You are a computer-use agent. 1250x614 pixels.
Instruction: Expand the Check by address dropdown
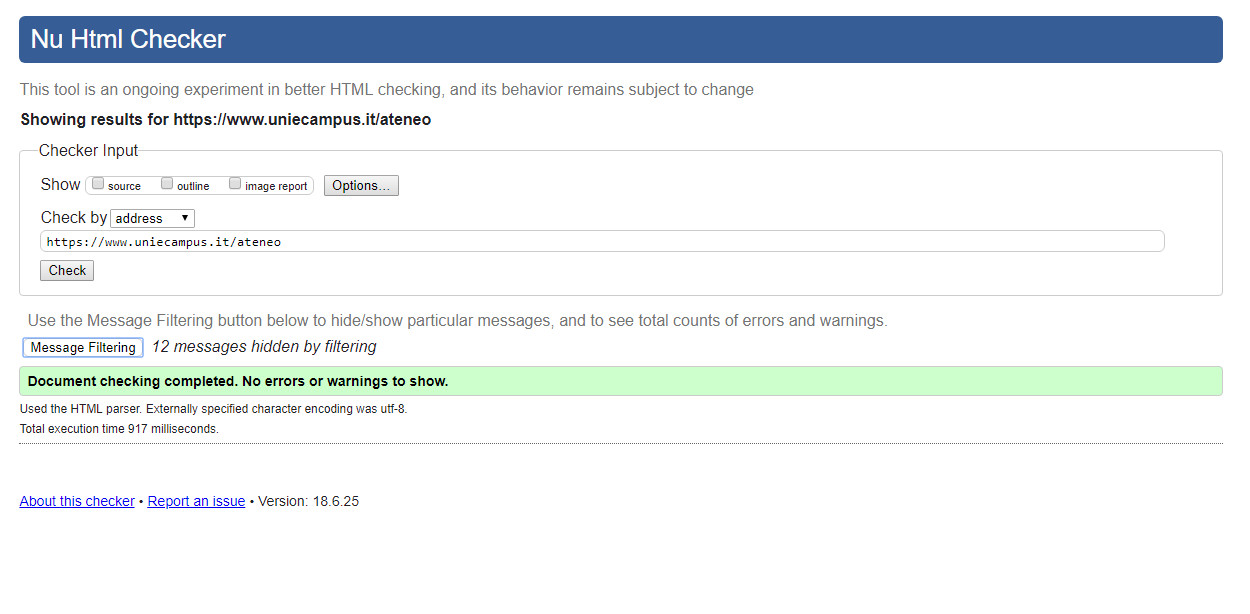(152, 218)
